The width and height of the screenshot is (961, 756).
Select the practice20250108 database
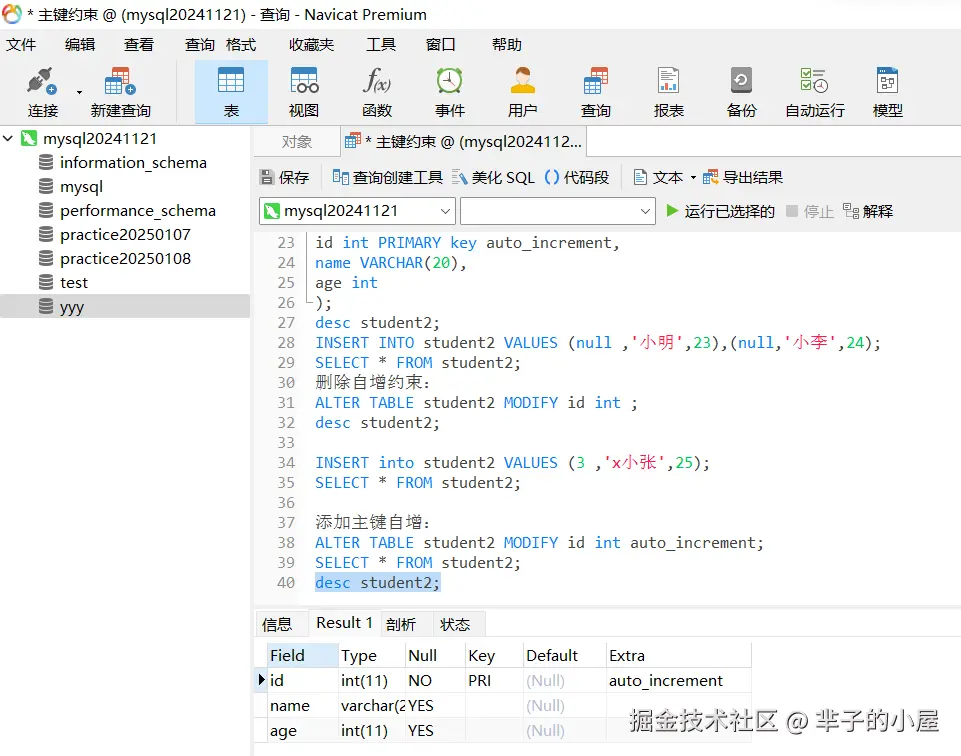125,259
